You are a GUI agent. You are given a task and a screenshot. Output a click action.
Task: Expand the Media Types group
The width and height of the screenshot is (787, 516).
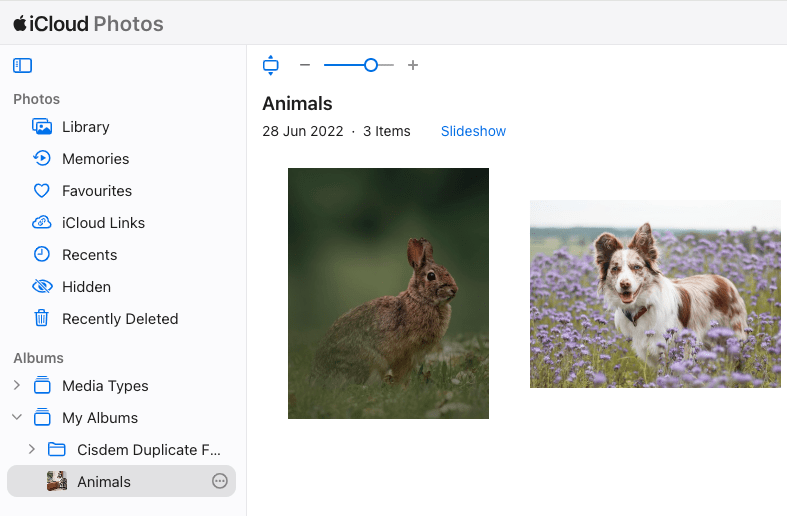(16, 386)
